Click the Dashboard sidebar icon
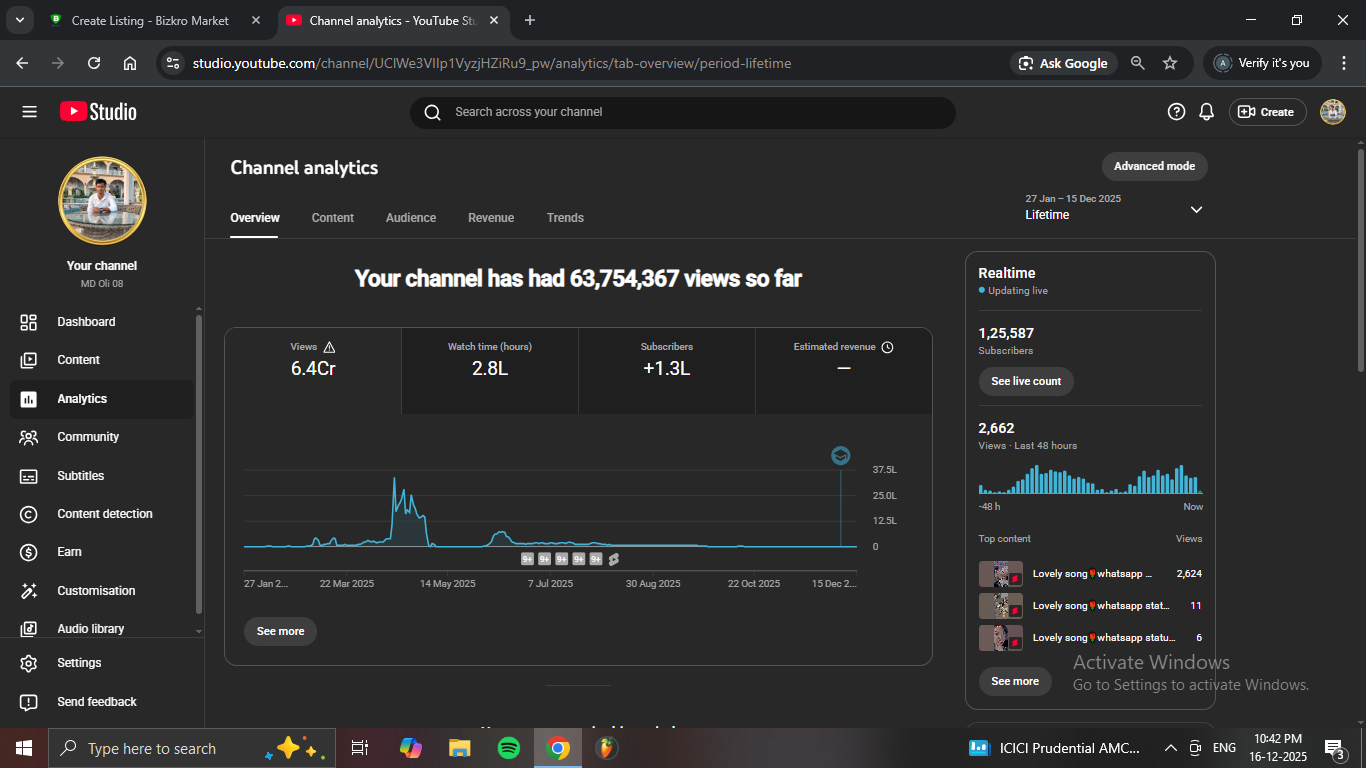 29,322
